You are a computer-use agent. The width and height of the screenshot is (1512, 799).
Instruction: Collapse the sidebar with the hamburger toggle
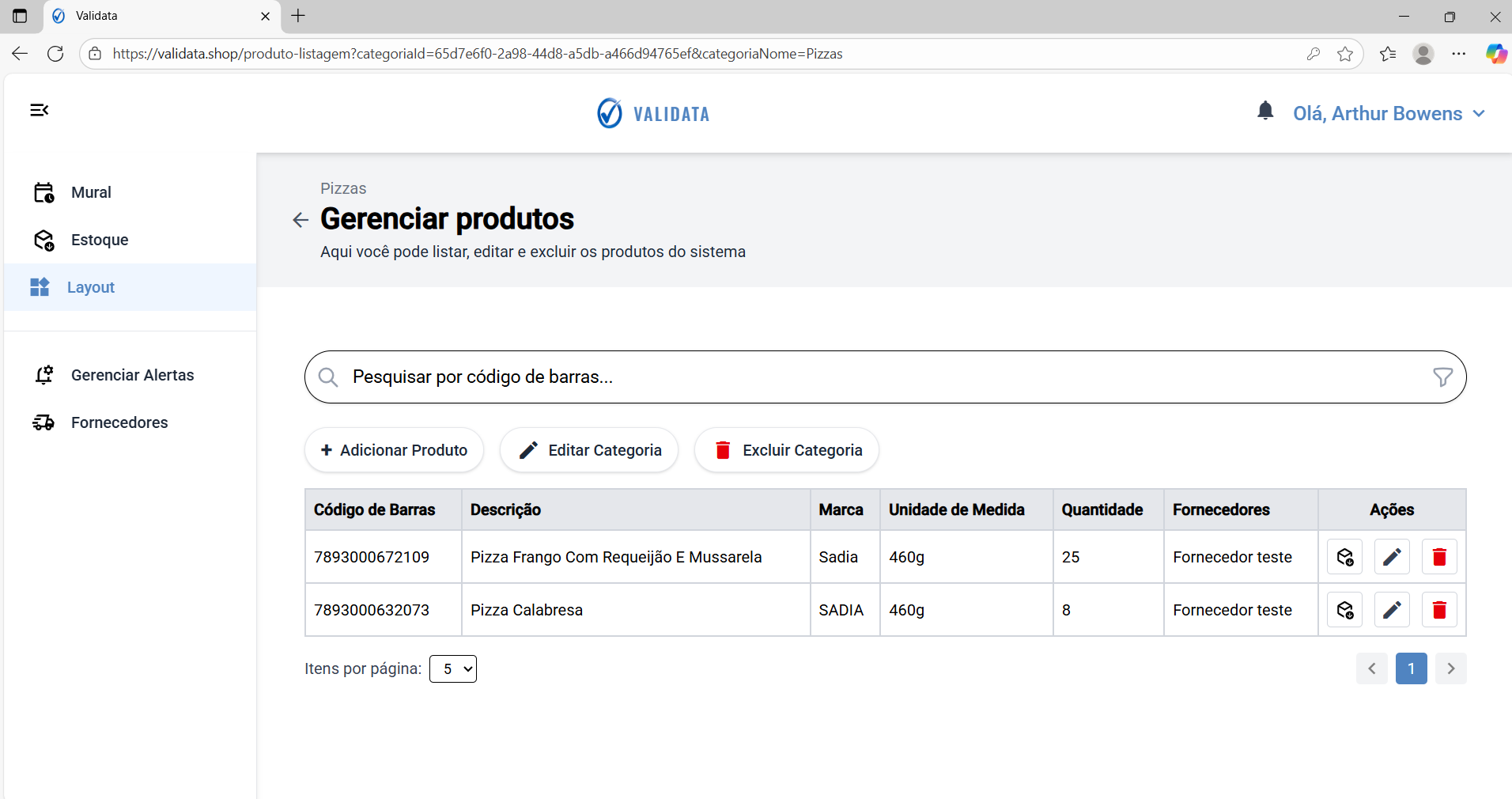click(39, 110)
